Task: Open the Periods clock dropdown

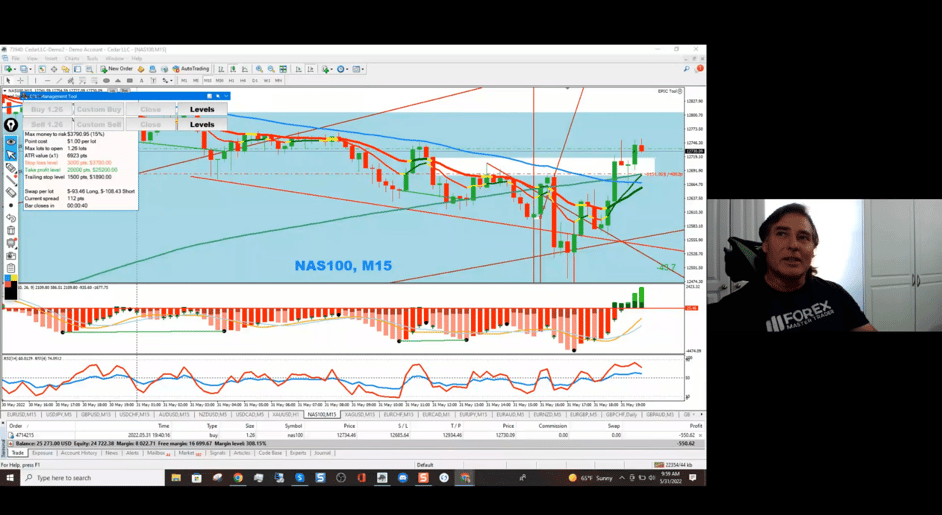Action: (343, 69)
